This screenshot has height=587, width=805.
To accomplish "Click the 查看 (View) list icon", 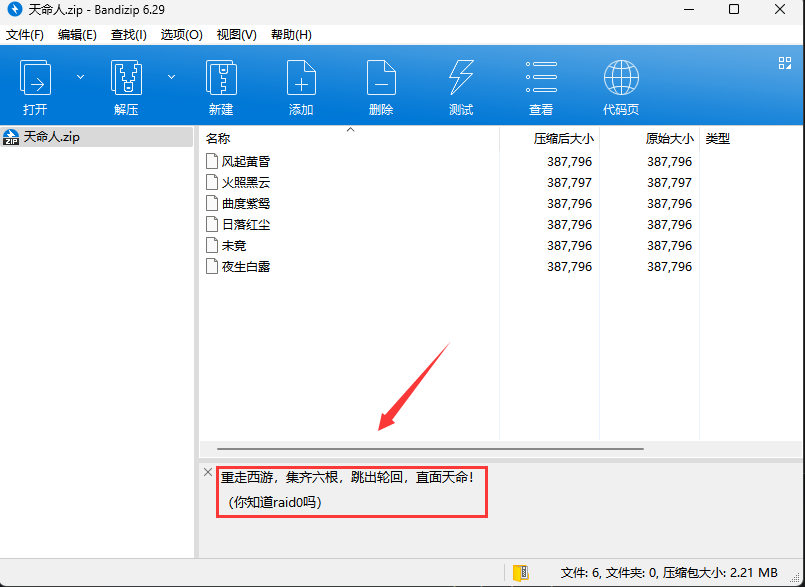I will [541, 78].
